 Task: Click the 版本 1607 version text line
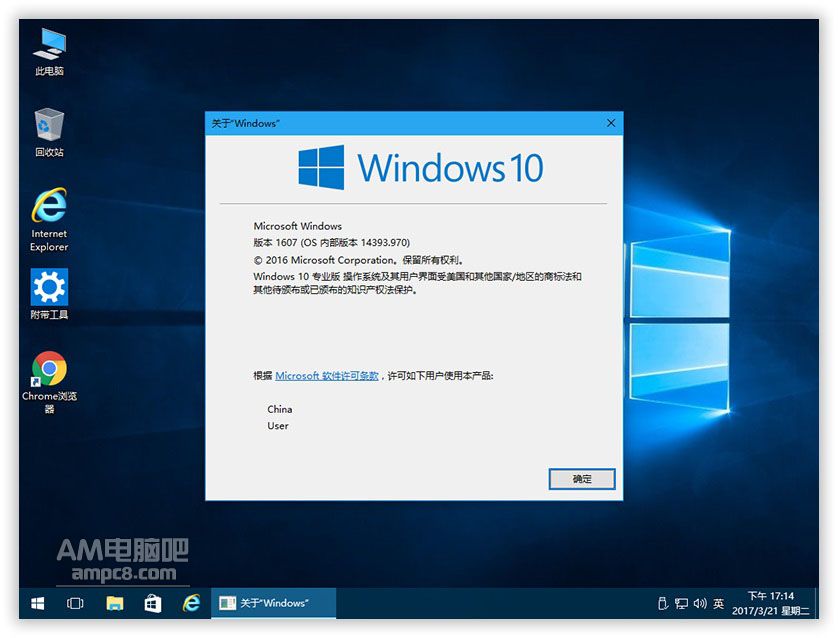pos(331,243)
